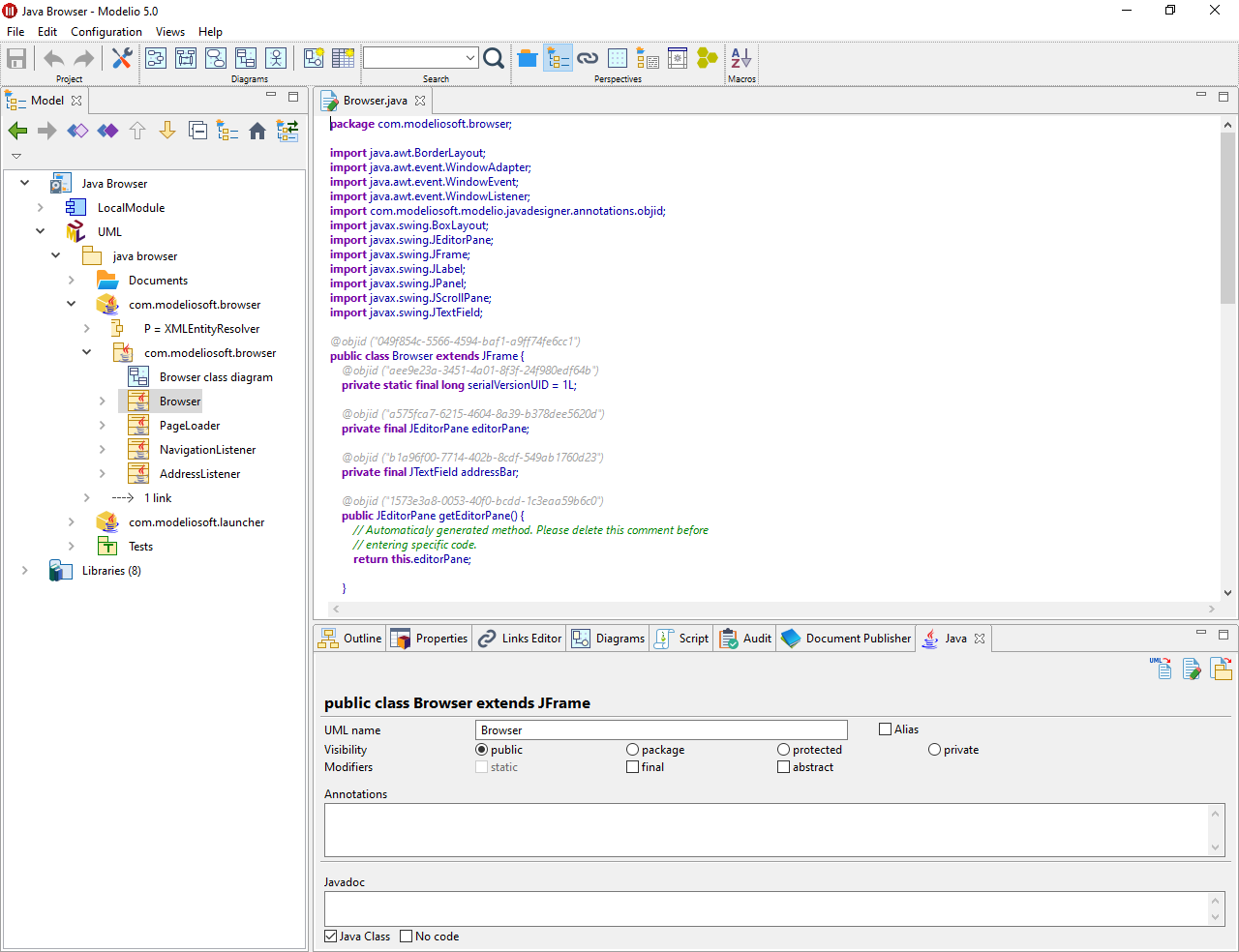Switch to the Properties tab

tap(430, 639)
